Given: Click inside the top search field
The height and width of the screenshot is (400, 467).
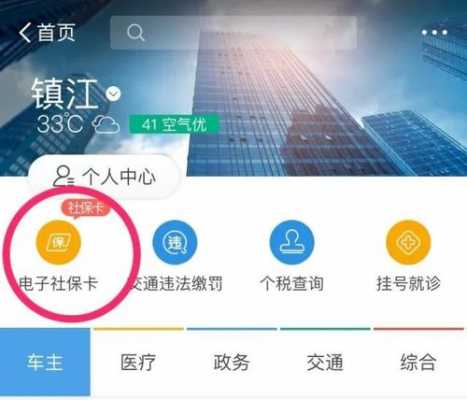Looking at the screenshot, I should point(233,33).
